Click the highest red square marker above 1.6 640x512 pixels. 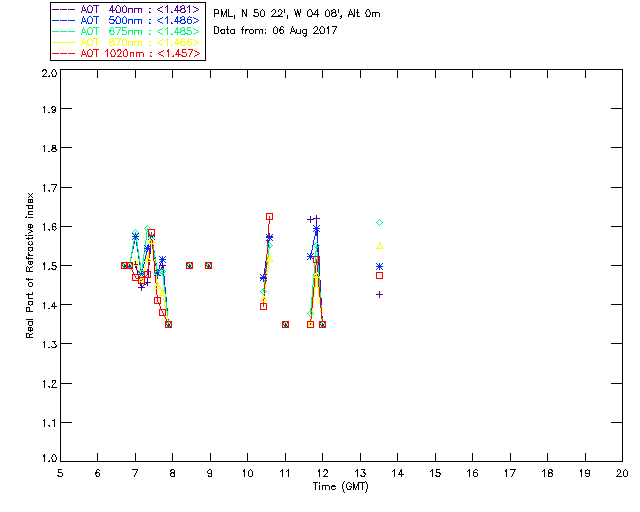pyautogui.click(x=269, y=217)
